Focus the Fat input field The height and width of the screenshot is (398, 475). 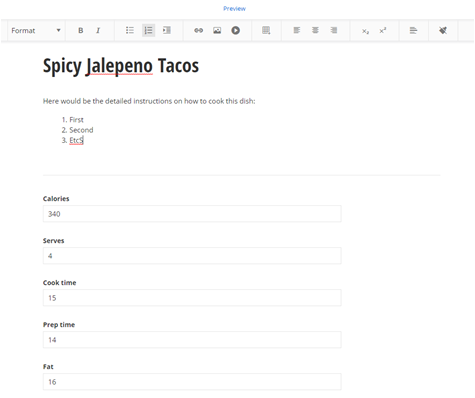coord(192,382)
